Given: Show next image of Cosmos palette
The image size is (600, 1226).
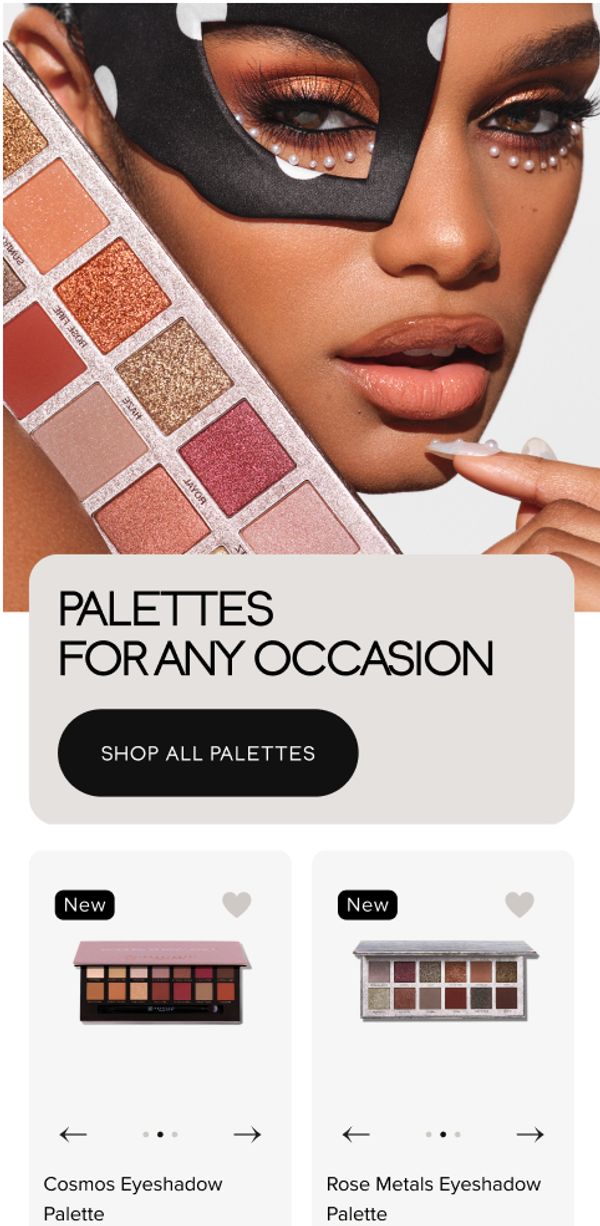Looking at the screenshot, I should (247, 1134).
